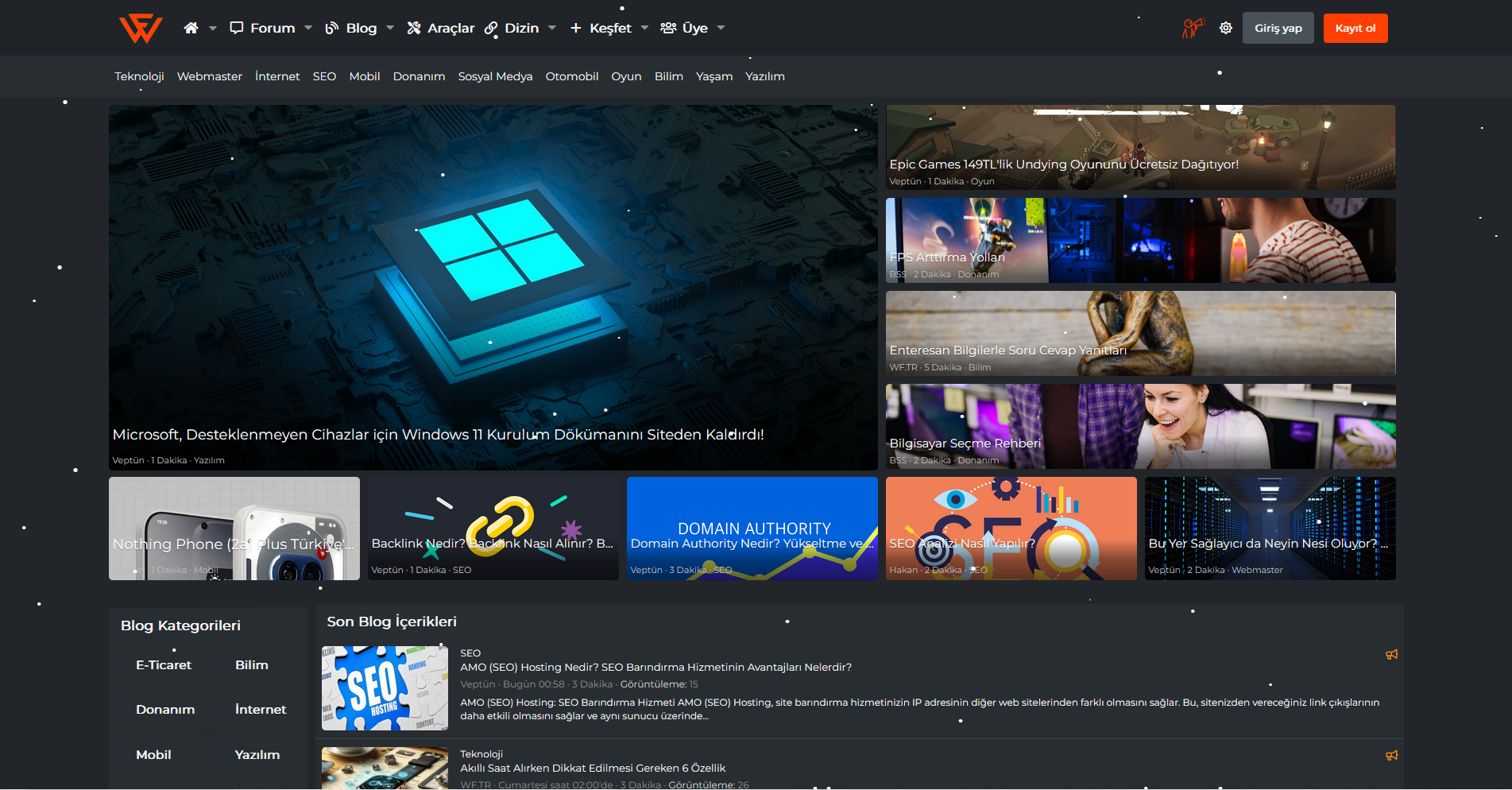The image size is (1512, 790).
Task: Select Yaşam category link
Action: click(714, 76)
